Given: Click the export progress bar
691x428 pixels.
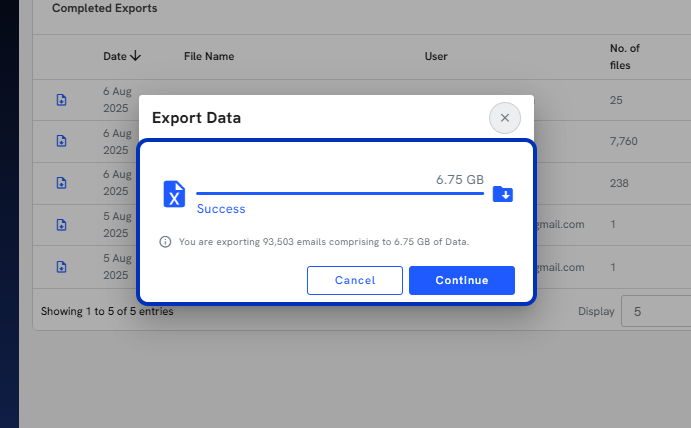Looking at the screenshot, I should tap(340, 193).
